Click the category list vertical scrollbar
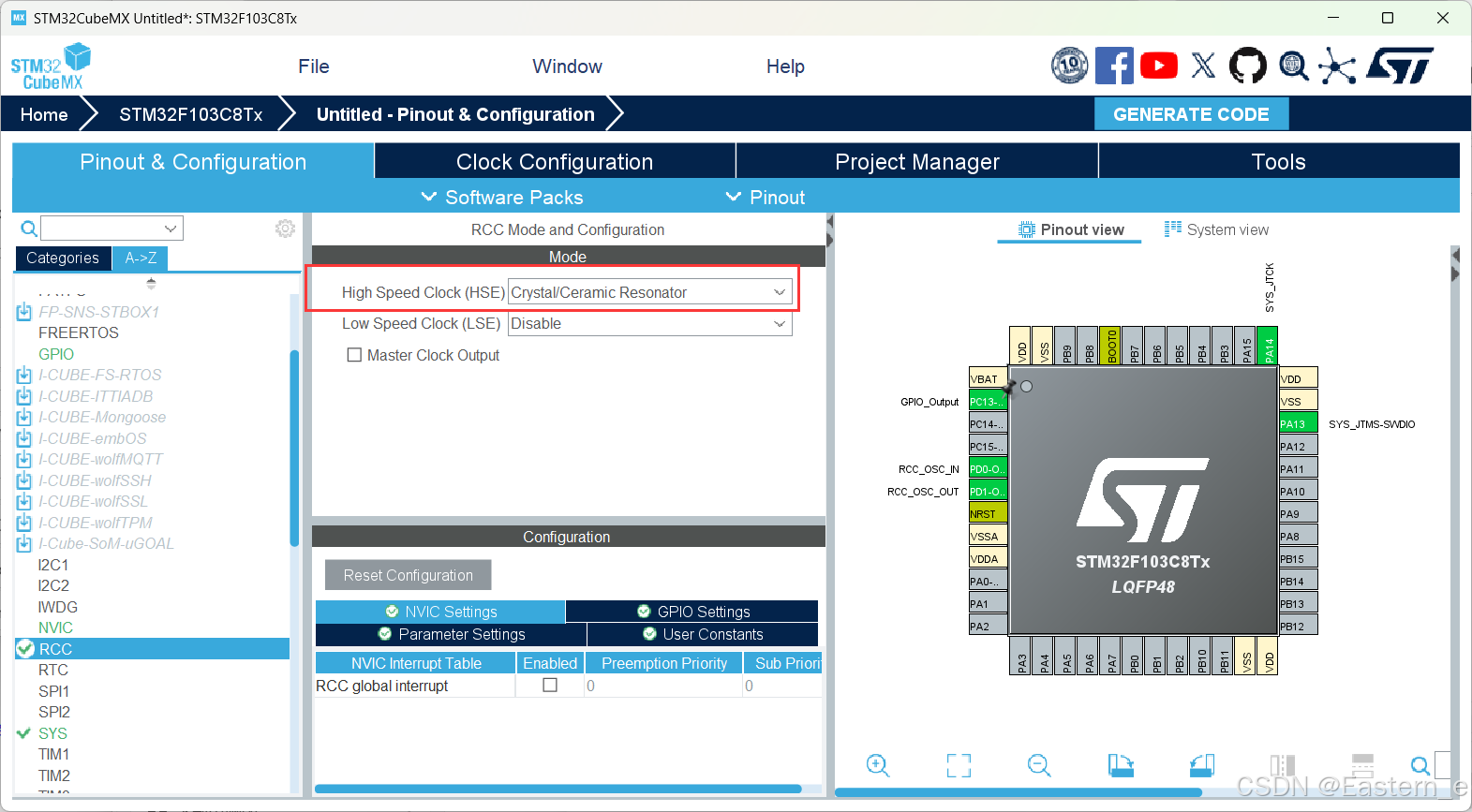 [x=294, y=448]
